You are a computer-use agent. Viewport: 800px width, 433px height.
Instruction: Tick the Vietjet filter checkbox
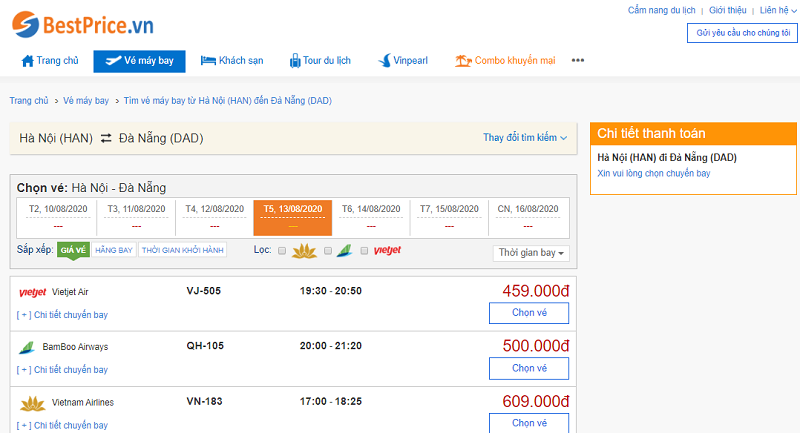[364, 250]
